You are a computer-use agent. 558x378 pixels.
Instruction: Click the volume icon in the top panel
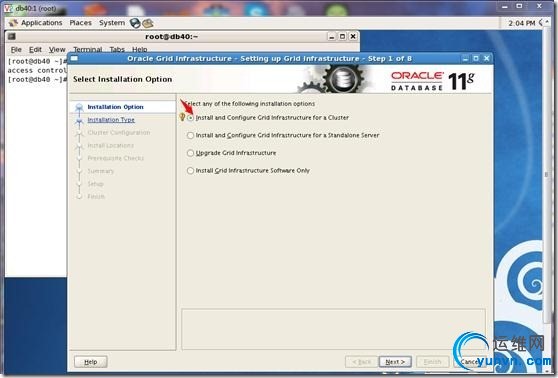[542, 22]
